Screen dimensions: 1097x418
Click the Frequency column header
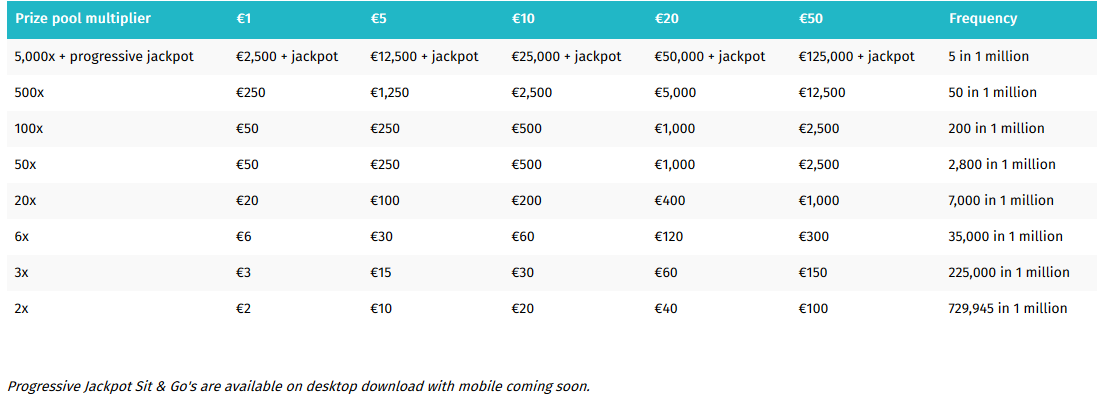point(983,19)
